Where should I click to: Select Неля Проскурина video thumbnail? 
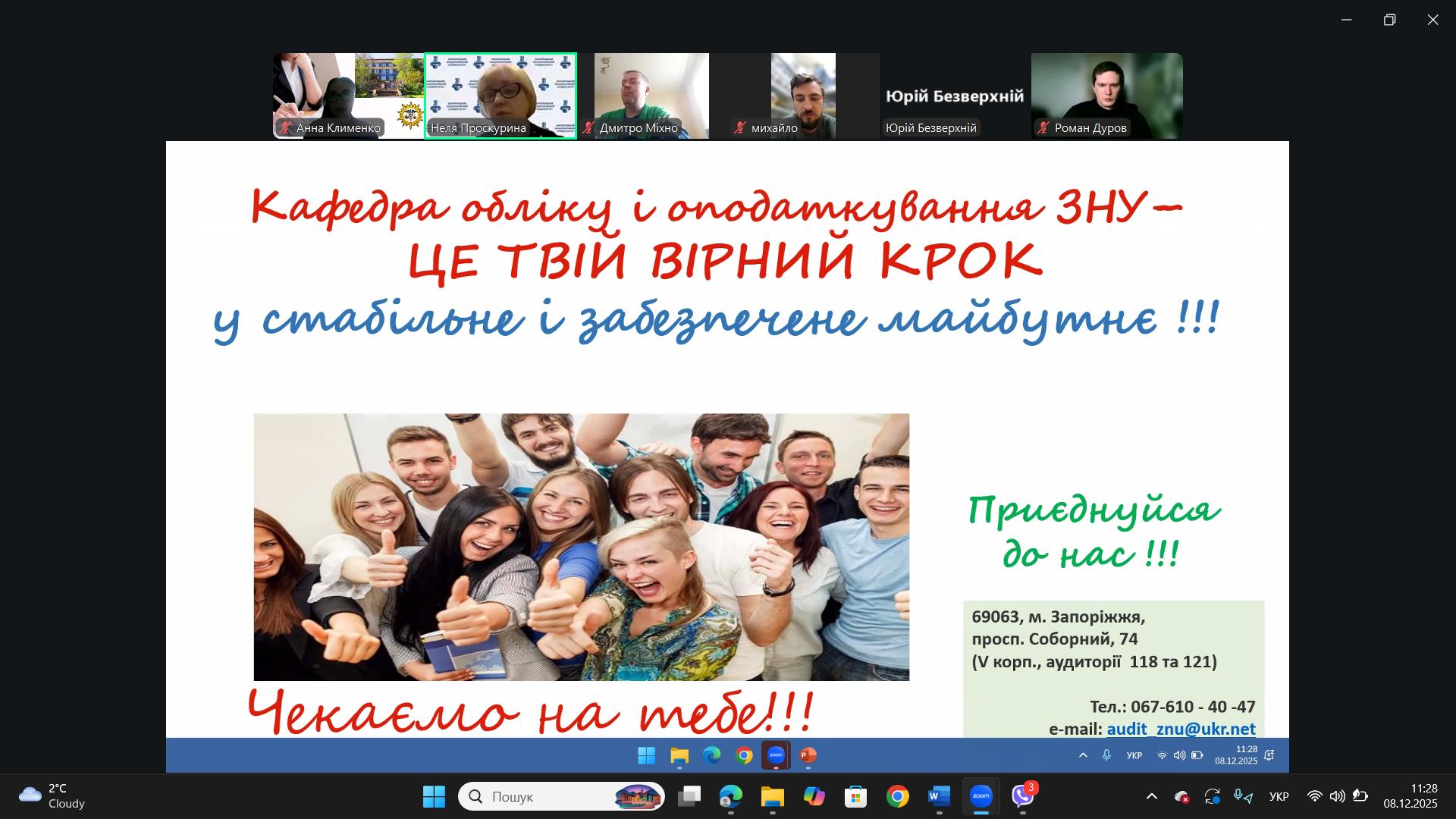500,96
